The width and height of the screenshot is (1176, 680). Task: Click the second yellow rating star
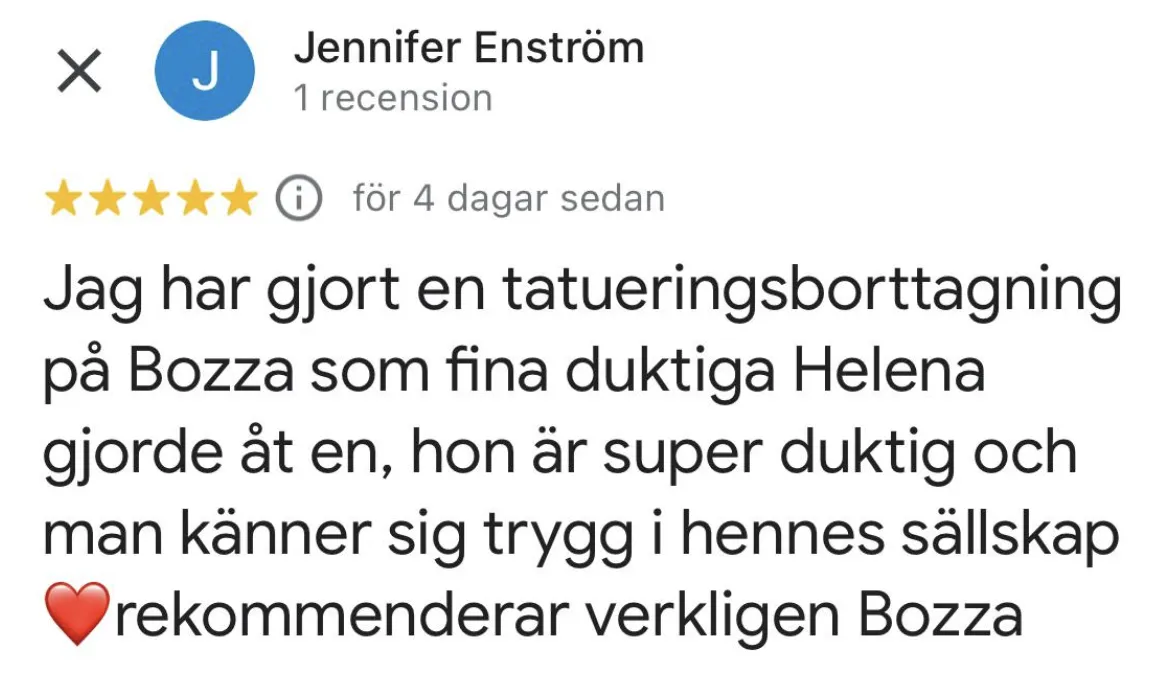click(x=108, y=198)
